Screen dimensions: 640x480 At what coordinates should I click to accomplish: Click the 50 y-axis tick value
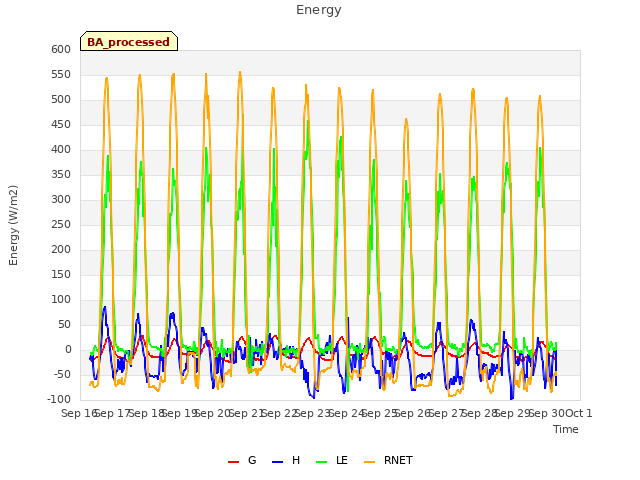[x=64, y=324]
